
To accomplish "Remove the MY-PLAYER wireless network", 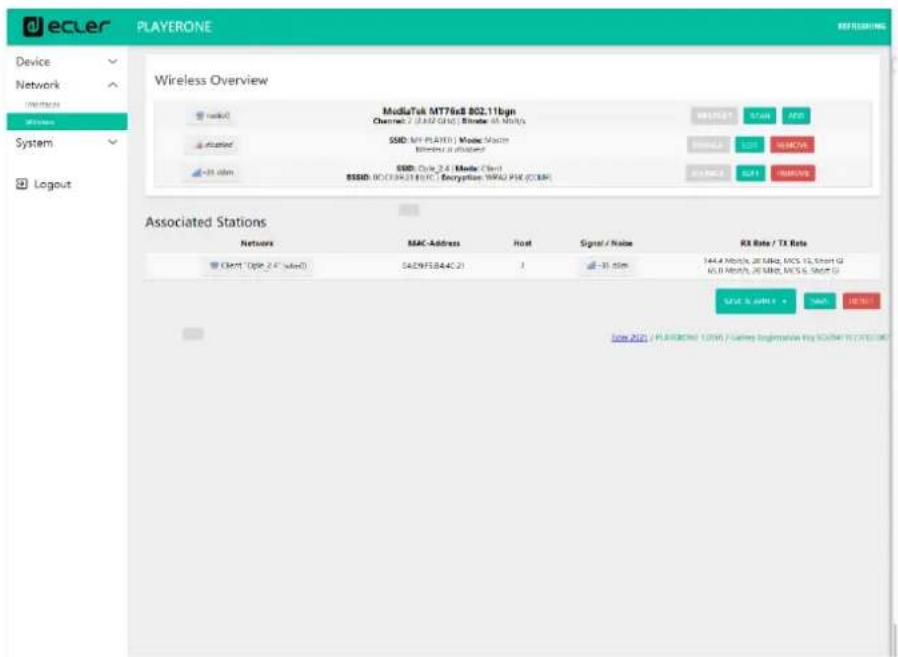I will [792, 145].
